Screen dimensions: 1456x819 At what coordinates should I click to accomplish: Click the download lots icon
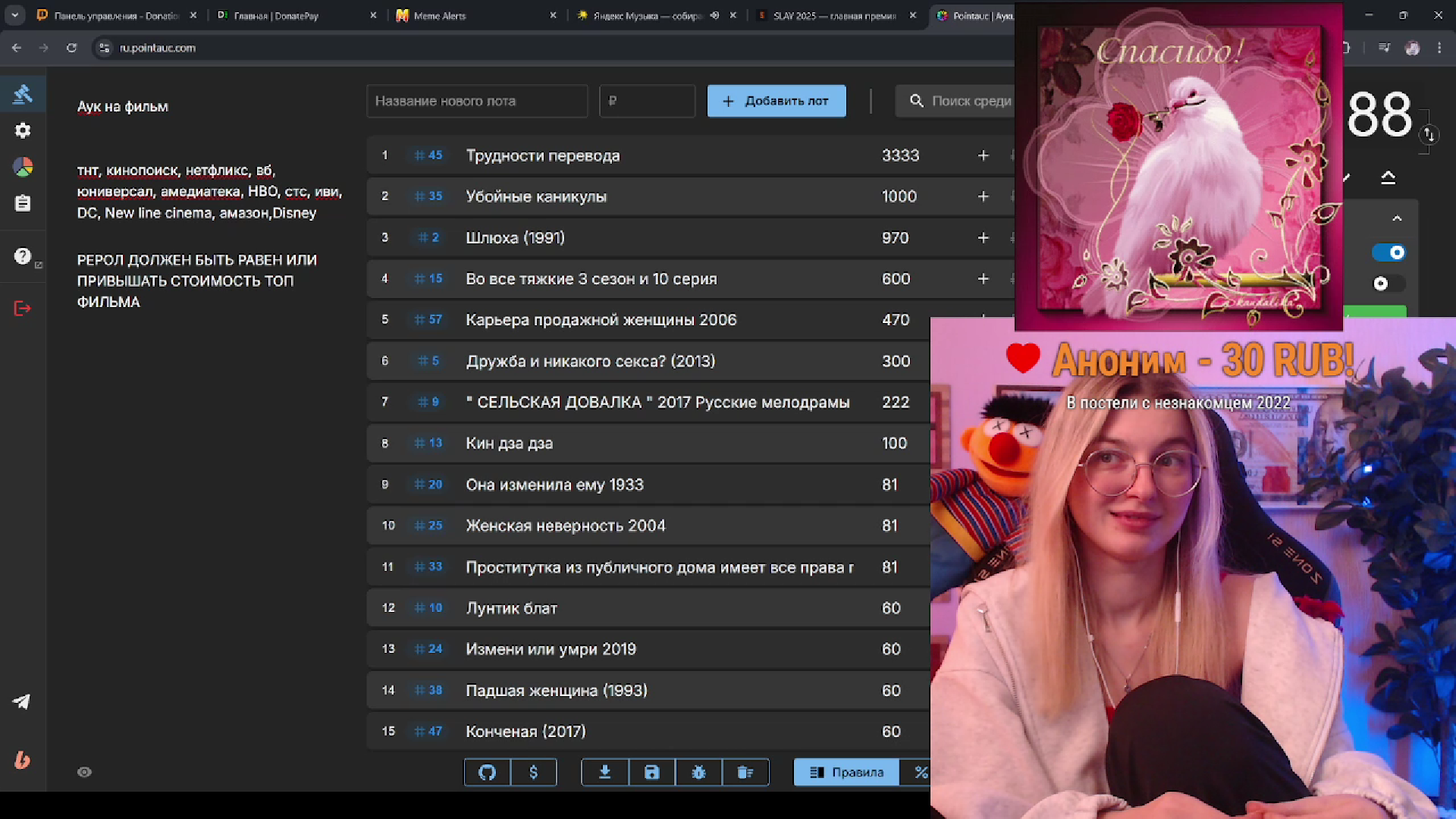click(604, 772)
